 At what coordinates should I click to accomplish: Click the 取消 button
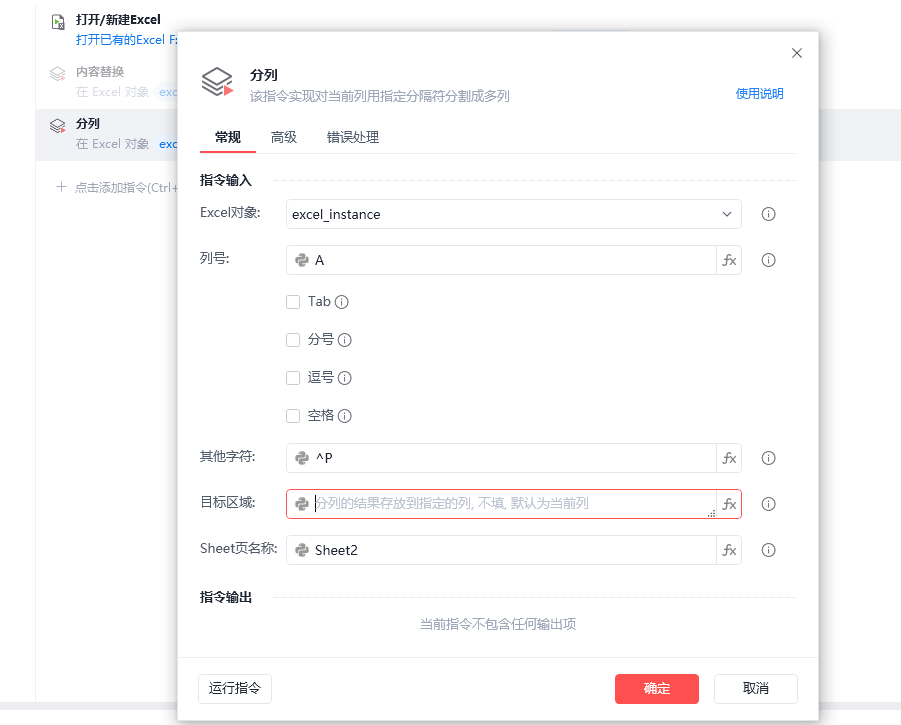756,689
